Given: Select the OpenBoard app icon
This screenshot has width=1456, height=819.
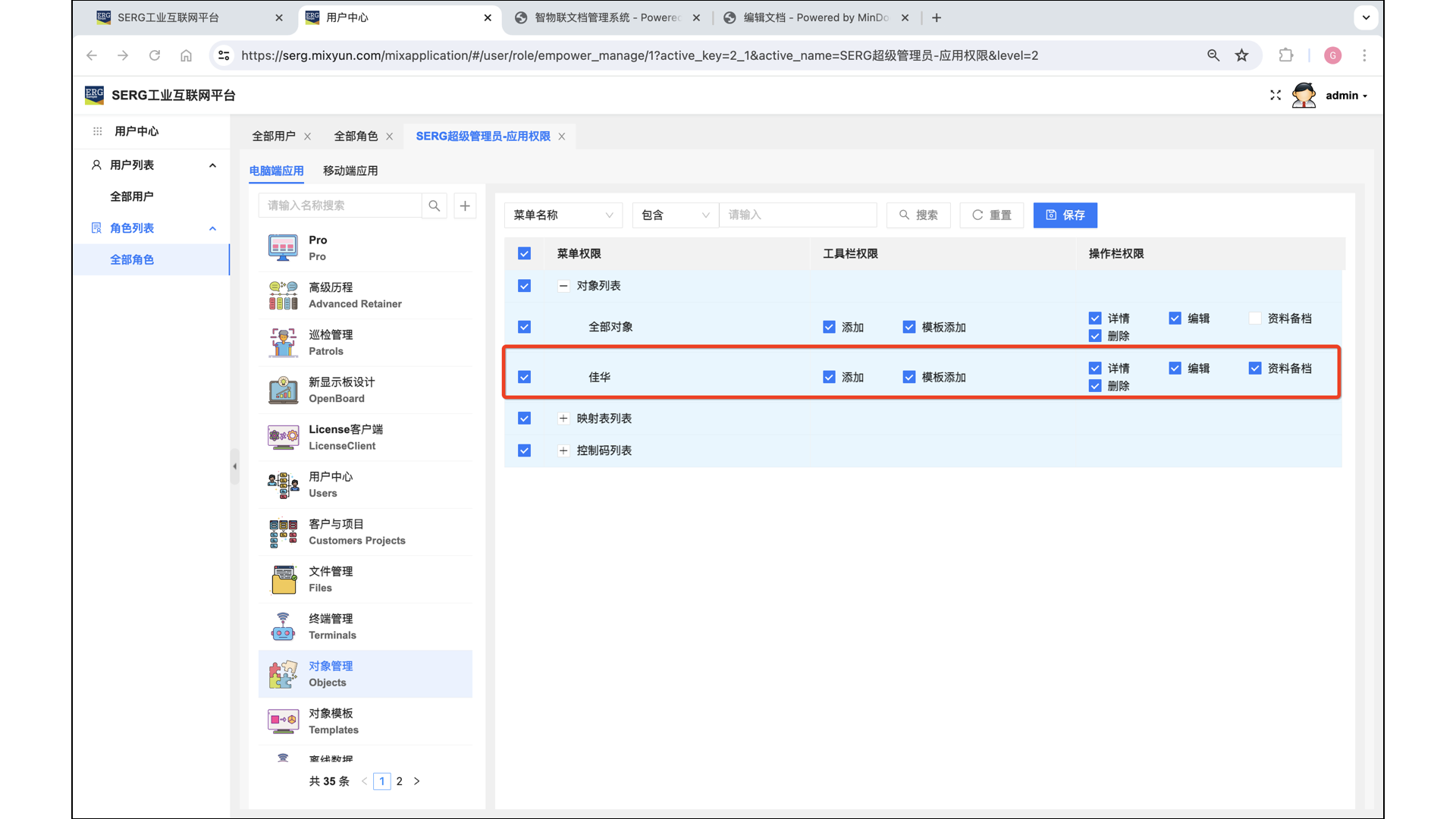Looking at the screenshot, I should click(x=283, y=390).
